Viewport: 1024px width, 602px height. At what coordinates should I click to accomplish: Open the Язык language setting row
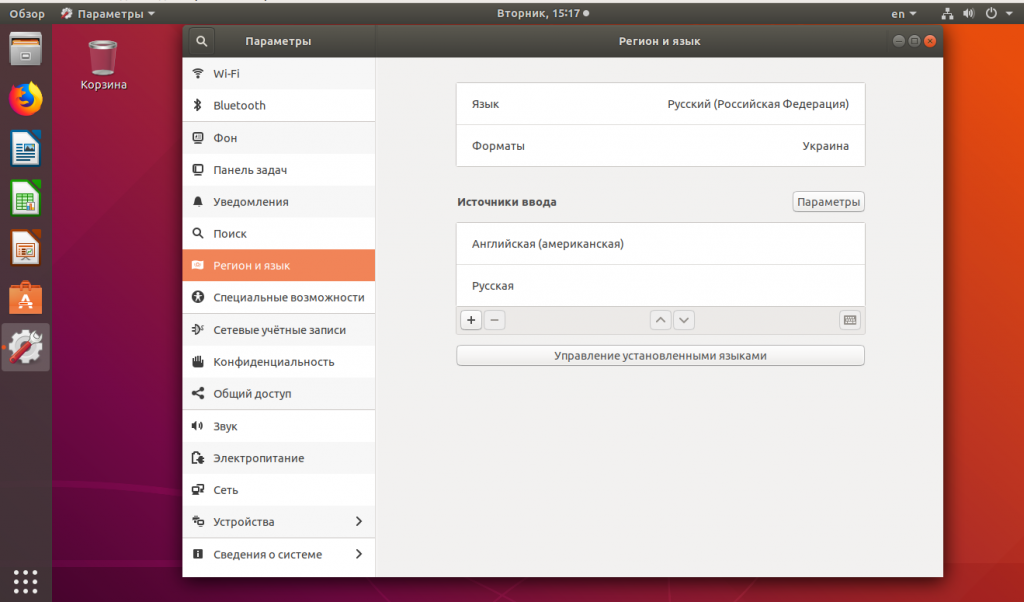point(660,104)
